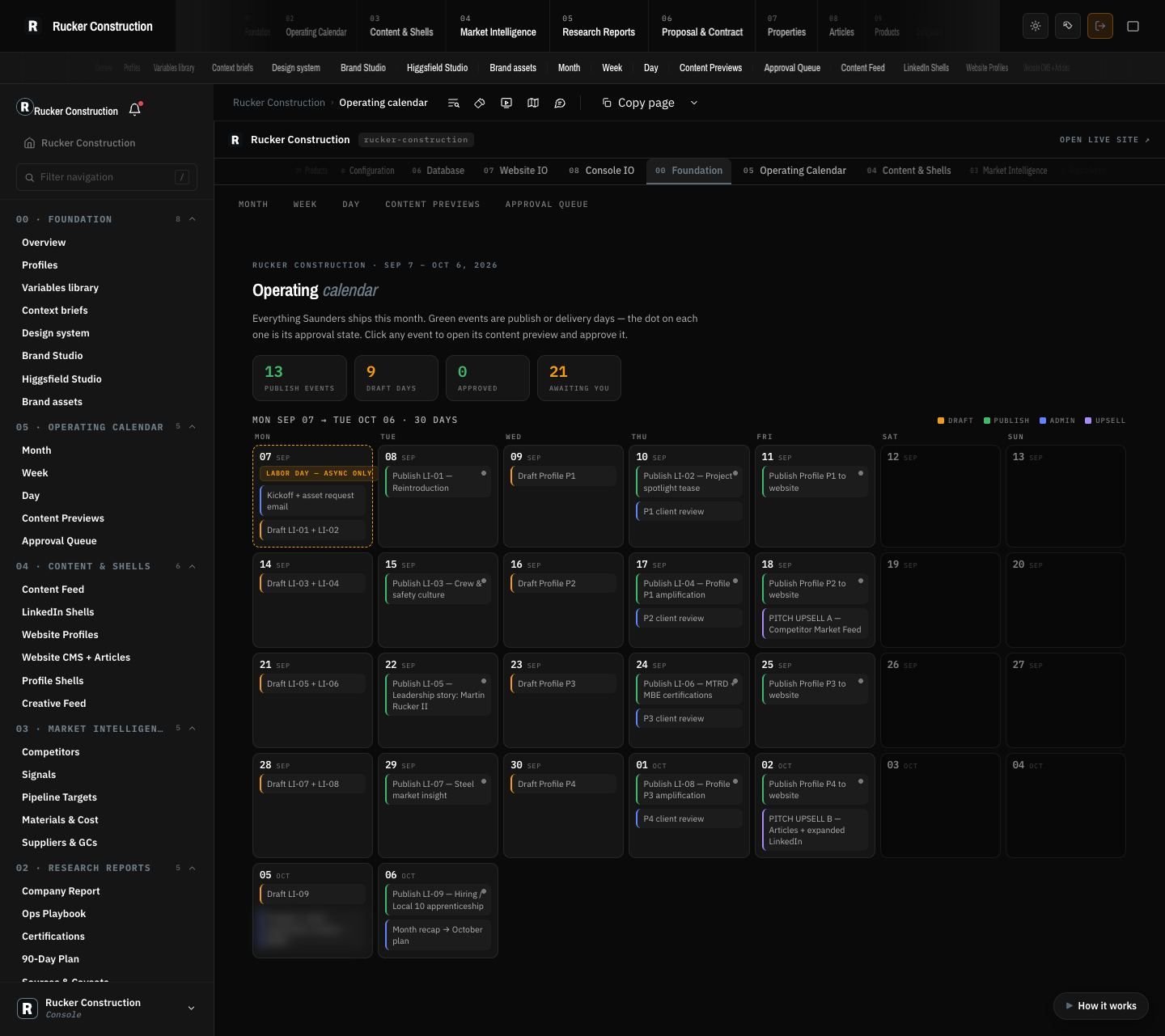The height and width of the screenshot is (1036, 1165).
Task: Collapse the 04 Content & Shells section
Action: click(x=193, y=566)
